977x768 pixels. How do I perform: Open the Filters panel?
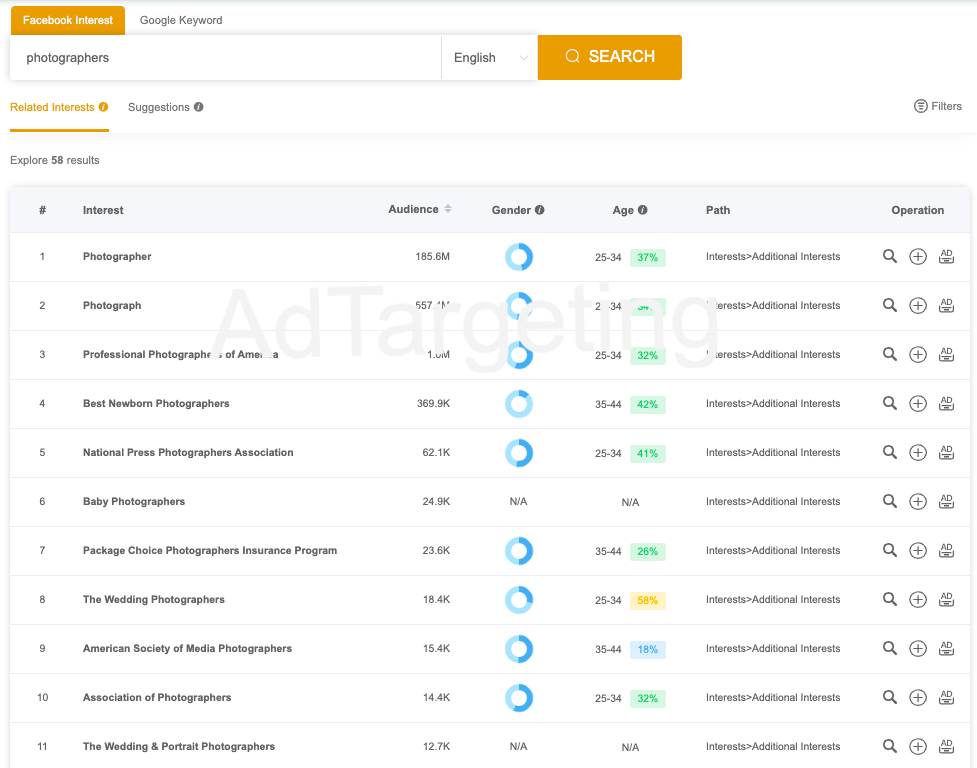[x=938, y=106]
